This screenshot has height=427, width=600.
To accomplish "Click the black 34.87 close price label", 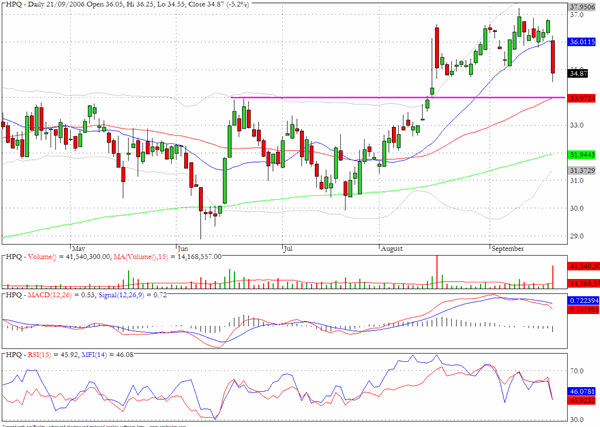I will [x=578, y=73].
